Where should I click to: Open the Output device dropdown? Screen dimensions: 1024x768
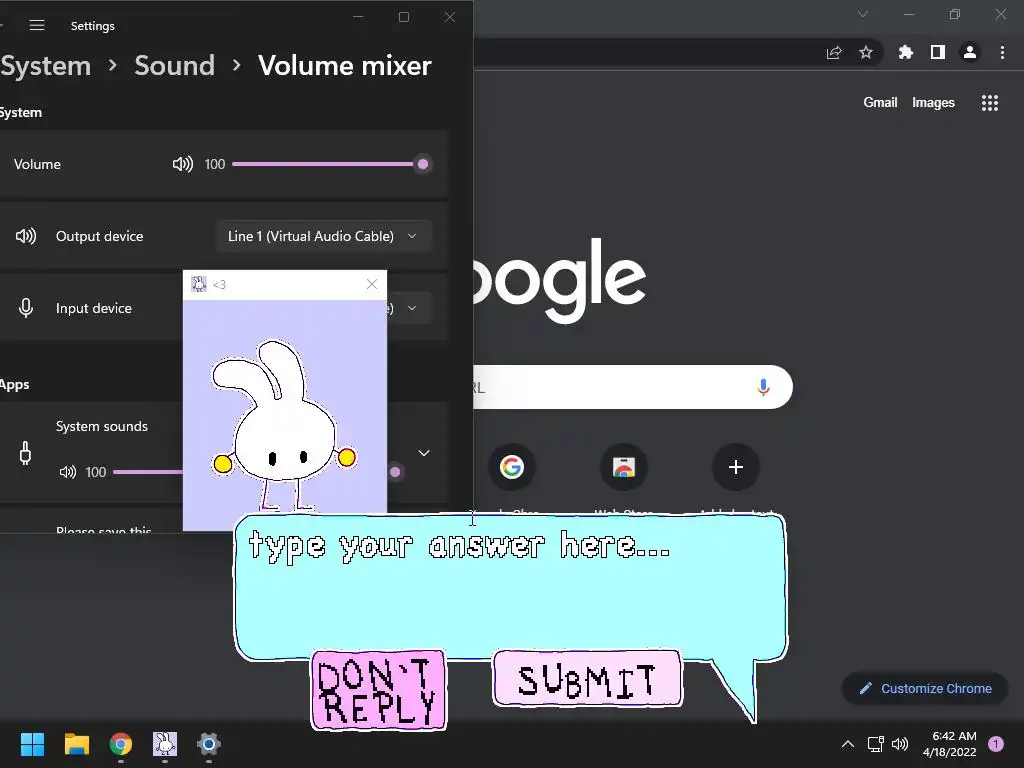(323, 236)
